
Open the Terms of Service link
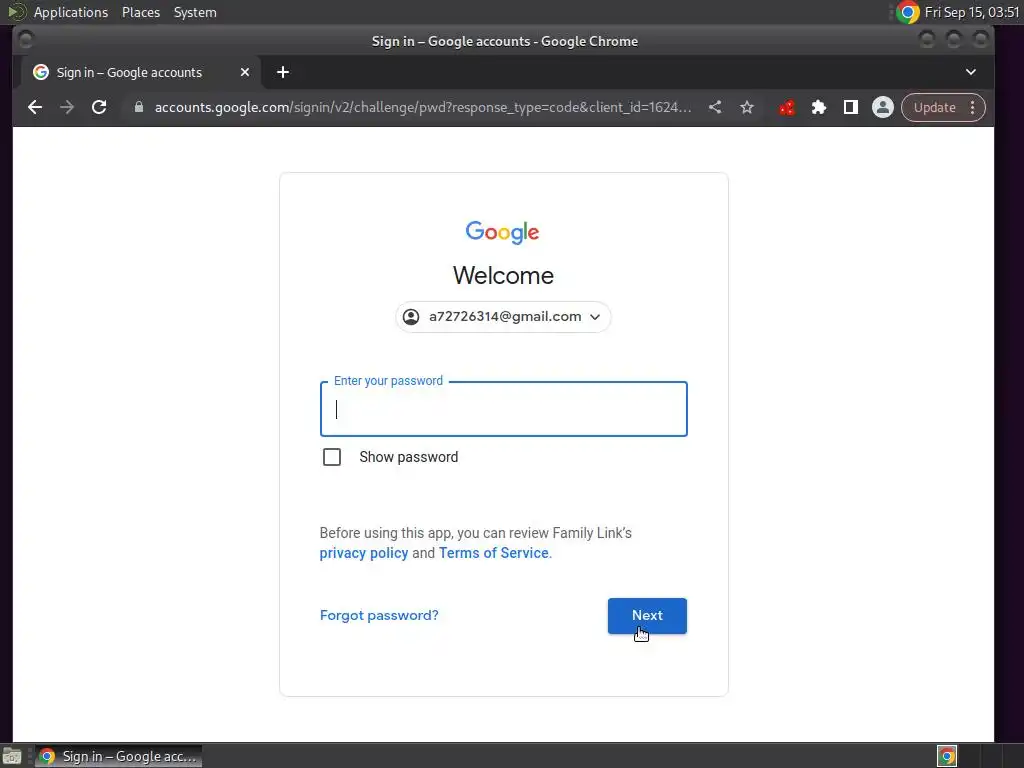click(x=494, y=553)
